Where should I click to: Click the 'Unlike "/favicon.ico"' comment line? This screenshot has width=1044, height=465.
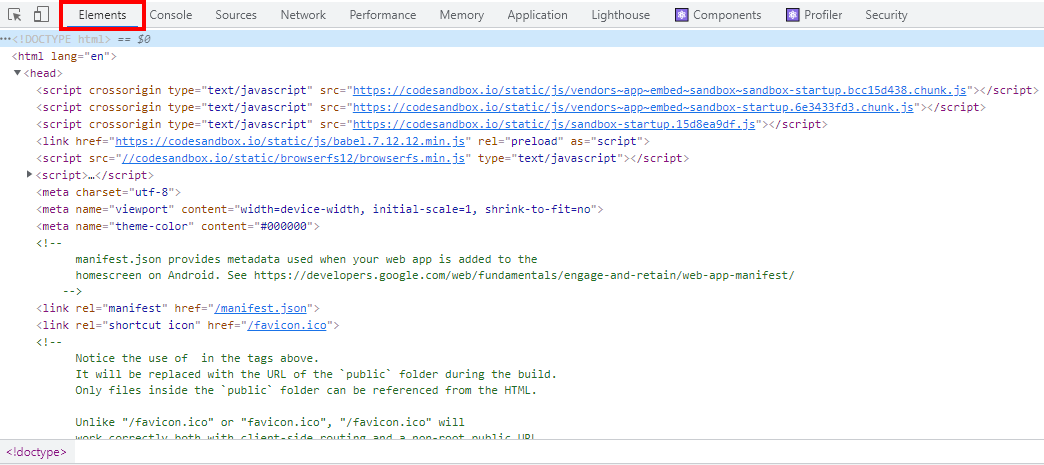pyautogui.click(x=270, y=422)
